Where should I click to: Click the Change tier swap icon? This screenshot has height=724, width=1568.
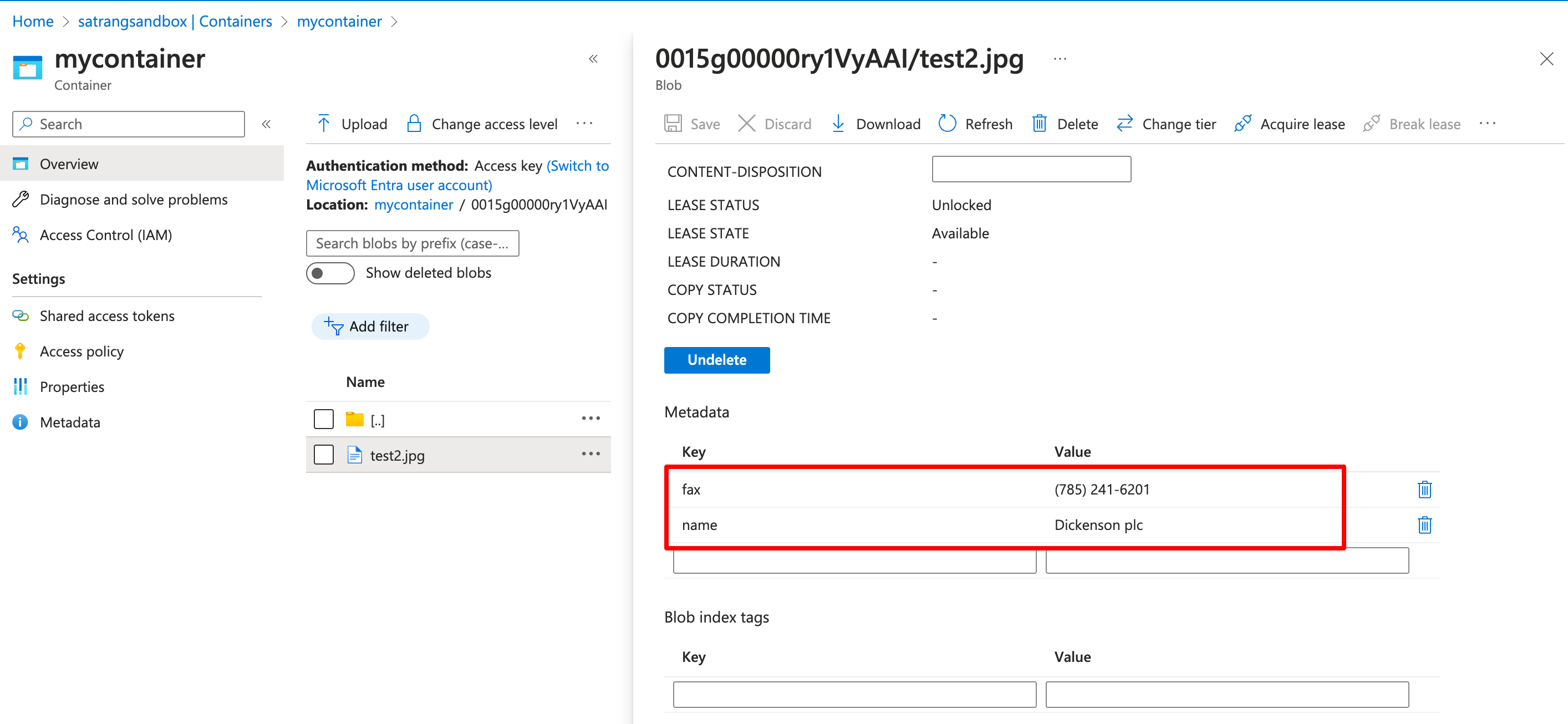tap(1124, 124)
